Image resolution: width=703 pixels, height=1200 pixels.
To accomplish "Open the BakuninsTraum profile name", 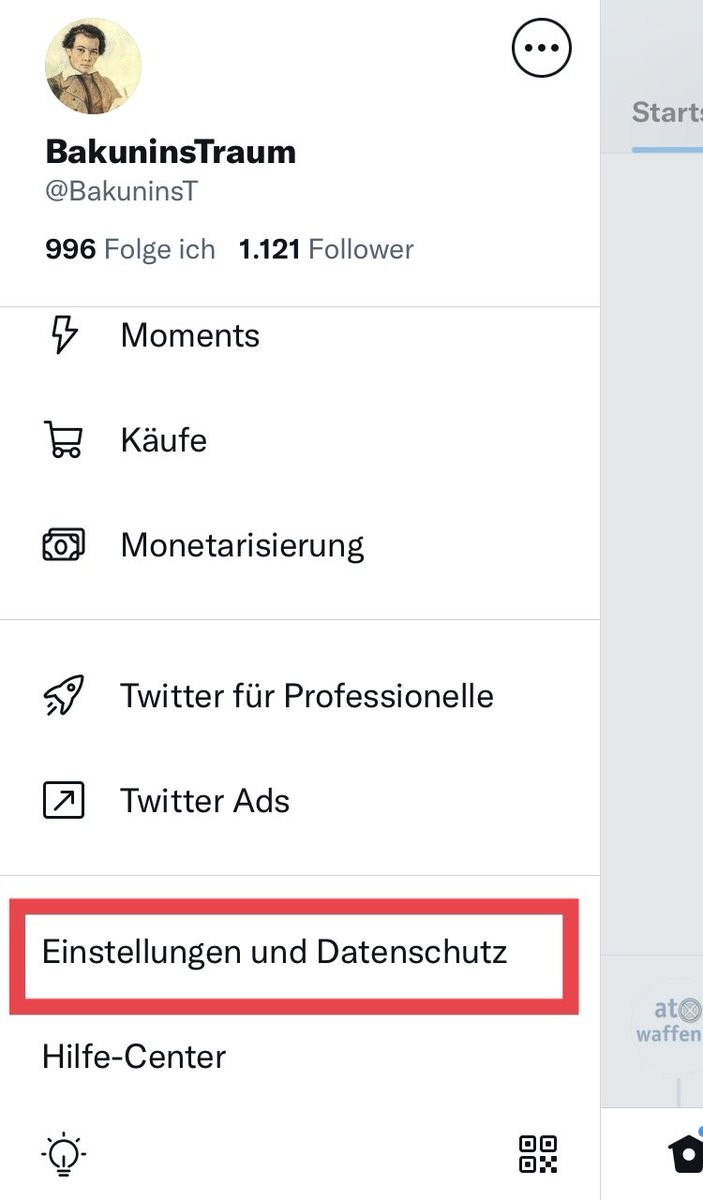I will 171,152.
